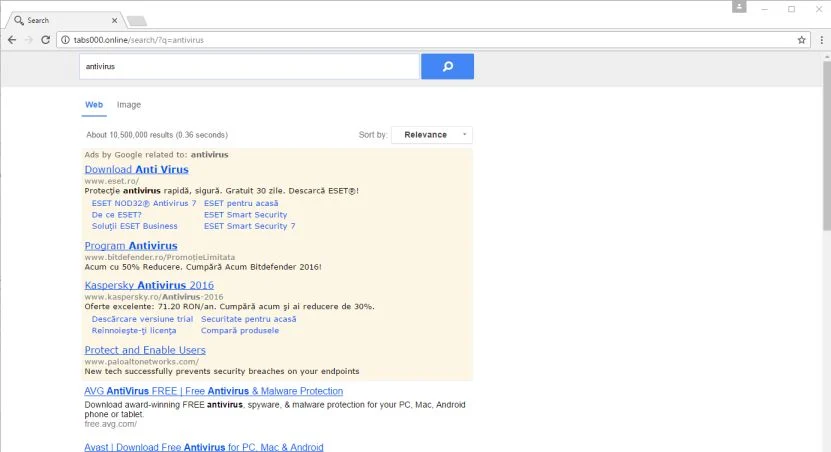
Task: Minimize the browser window
Action: [765, 9]
